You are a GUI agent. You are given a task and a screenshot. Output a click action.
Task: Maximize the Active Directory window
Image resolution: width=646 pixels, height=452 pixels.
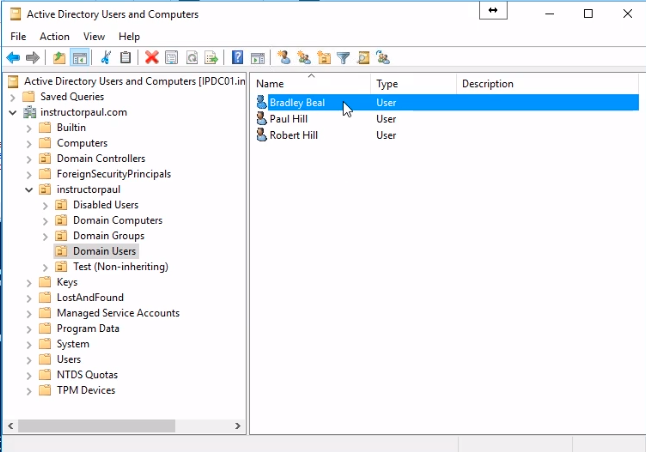(x=588, y=14)
